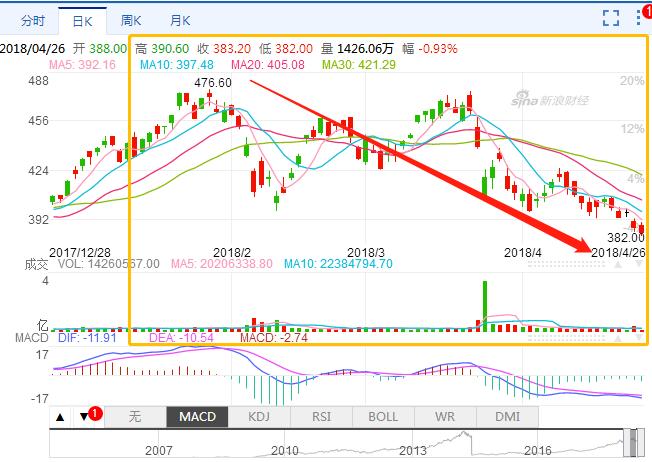This screenshot has width=652, height=462.
Task: Click the 488 price axis label
Action: tap(38, 81)
